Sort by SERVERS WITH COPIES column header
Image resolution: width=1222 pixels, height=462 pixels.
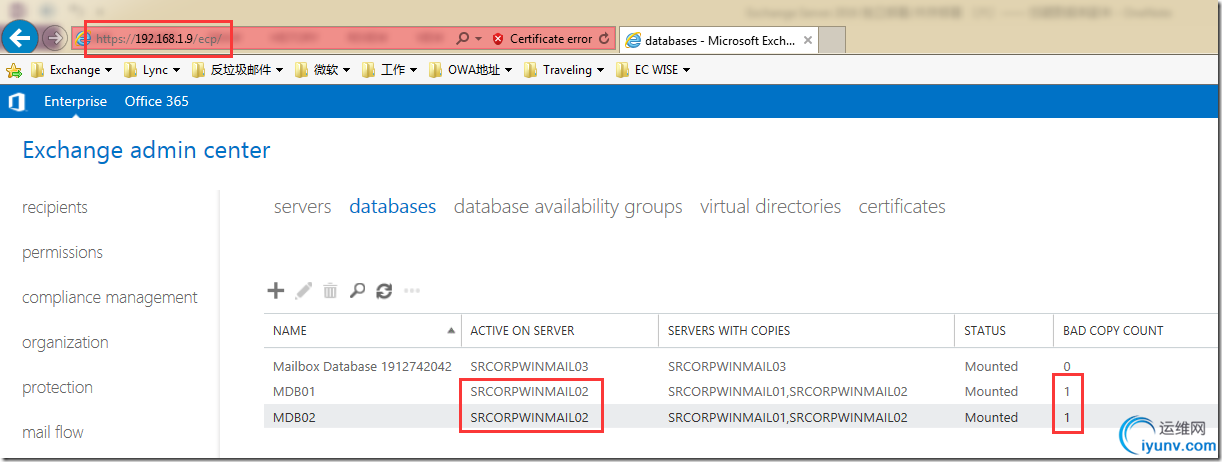coord(807,330)
